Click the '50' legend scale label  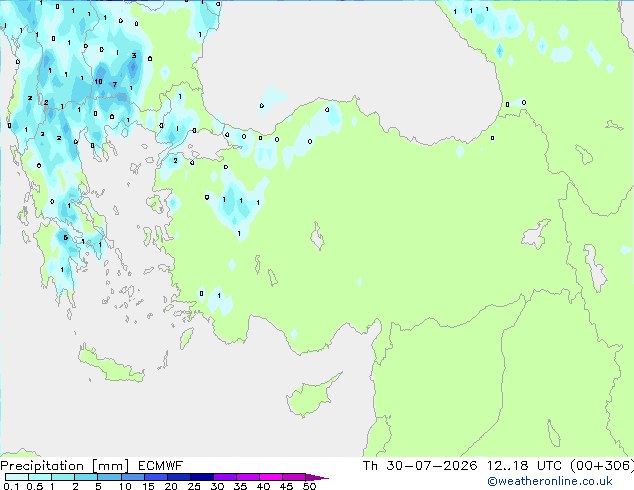point(310,486)
